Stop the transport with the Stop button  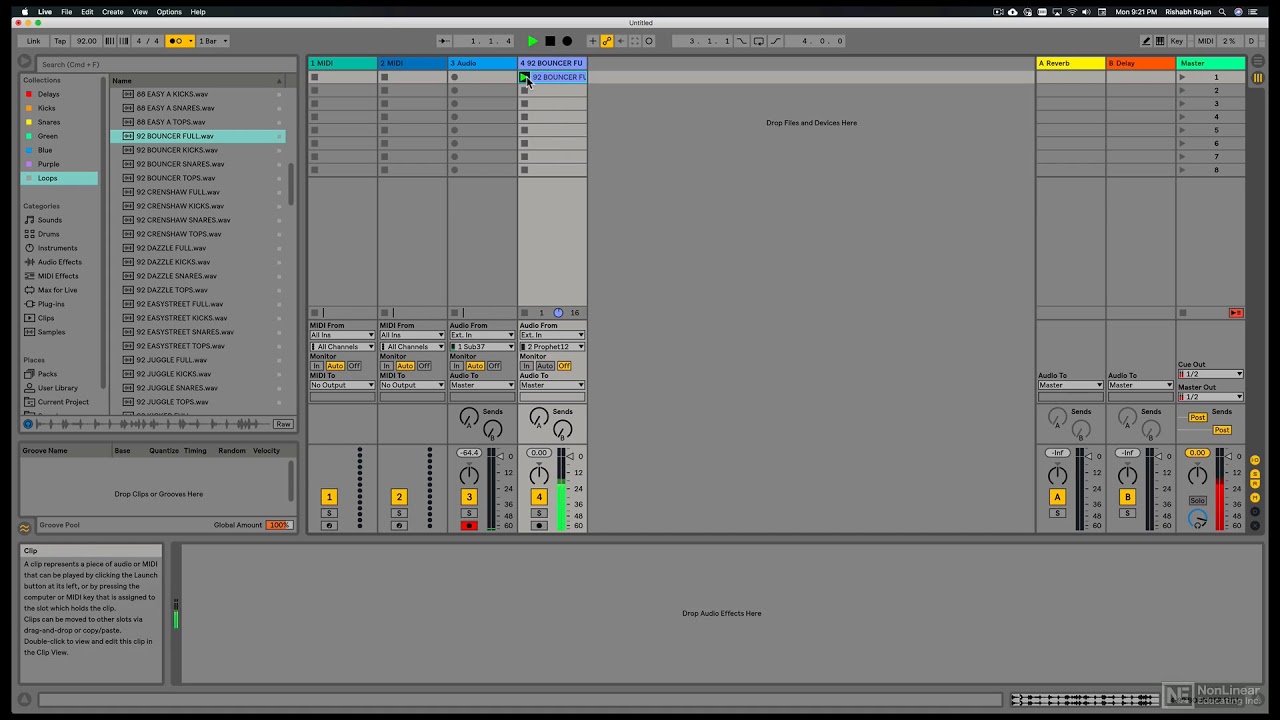pos(550,41)
